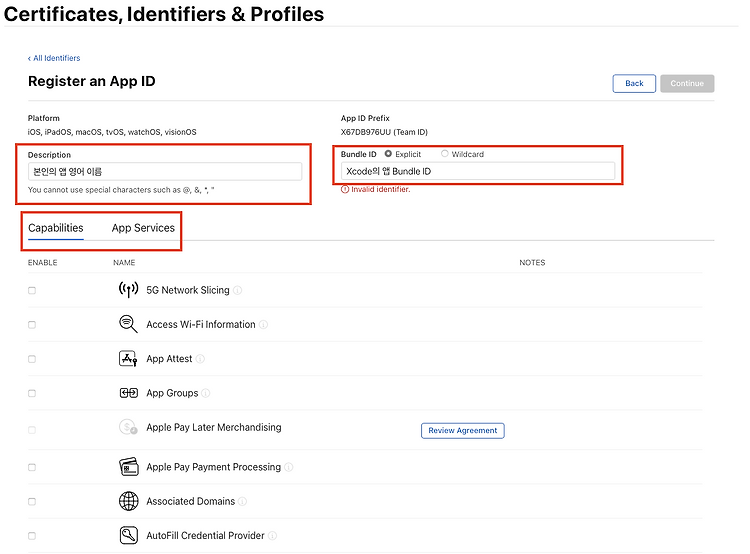Open the App Services tab
The width and height of the screenshot is (750, 554).
(x=143, y=228)
